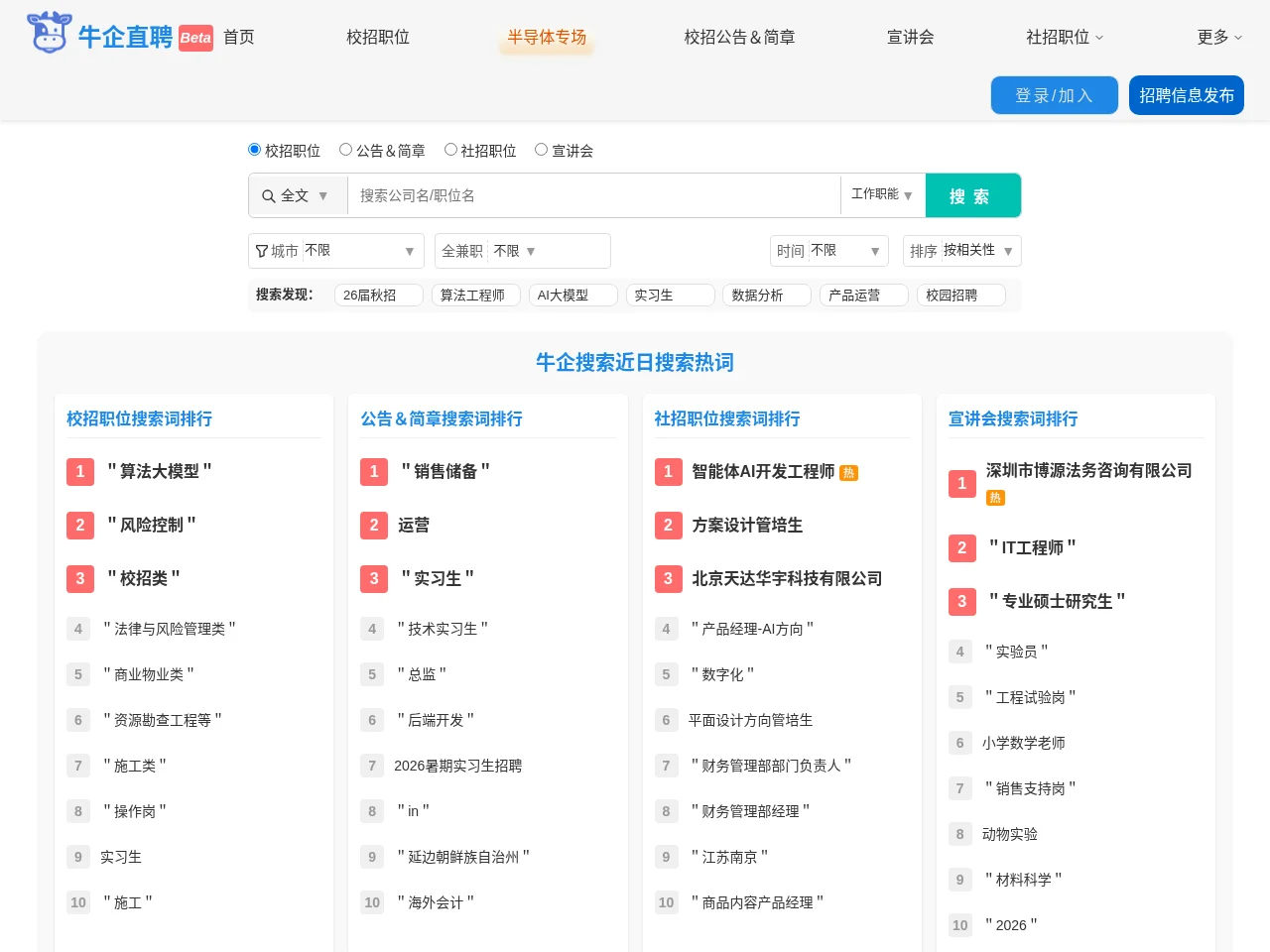Open the 全兼职 不限 dropdown
1270x952 pixels.
tap(516, 251)
